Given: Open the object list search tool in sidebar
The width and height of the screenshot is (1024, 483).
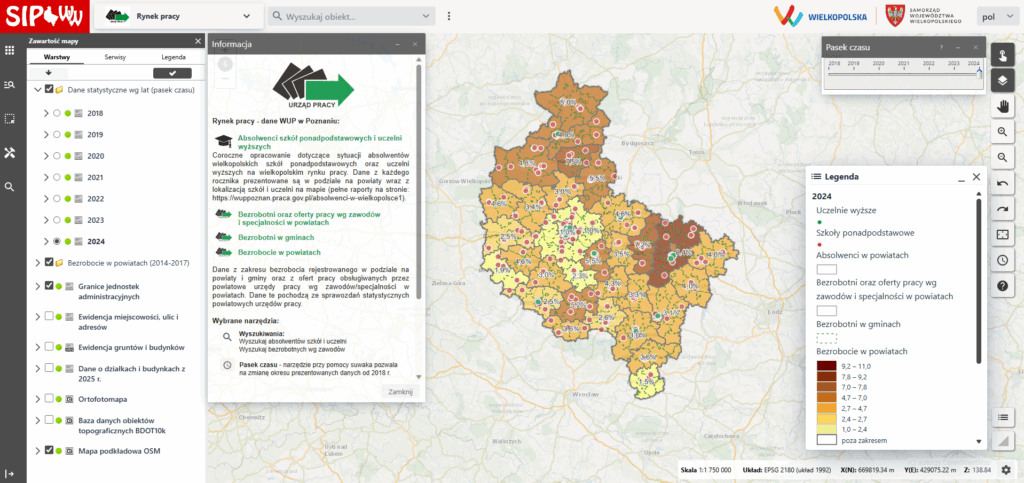Looking at the screenshot, I should tap(9, 85).
